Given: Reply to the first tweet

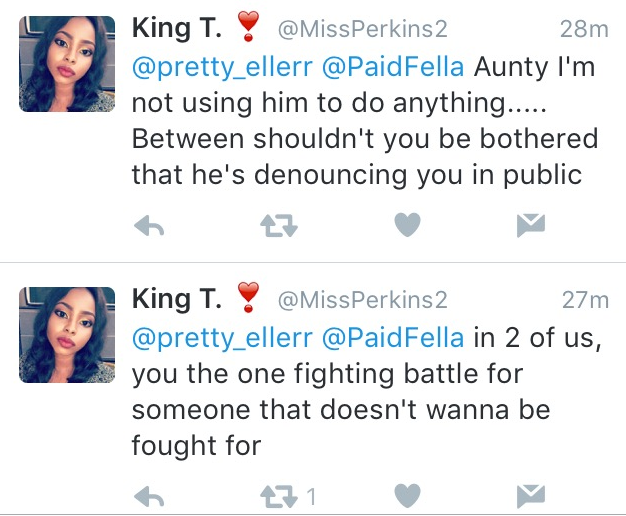Looking at the screenshot, I should coord(148,227).
